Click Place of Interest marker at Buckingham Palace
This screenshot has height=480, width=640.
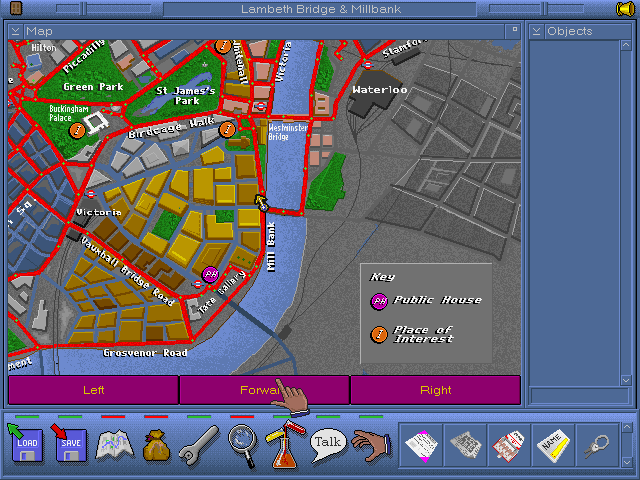pos(76,131)
